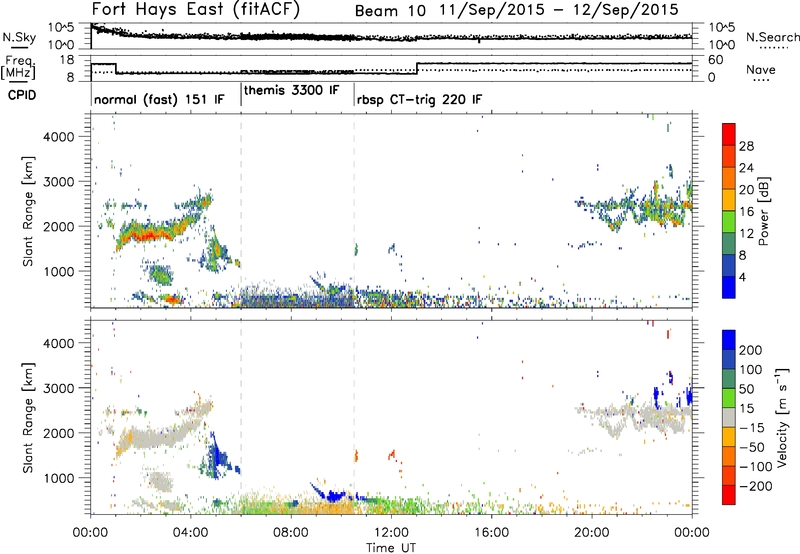
Task: Click the 'Velocity [m s-1]' color bar label
Action: tap(782, 417)
